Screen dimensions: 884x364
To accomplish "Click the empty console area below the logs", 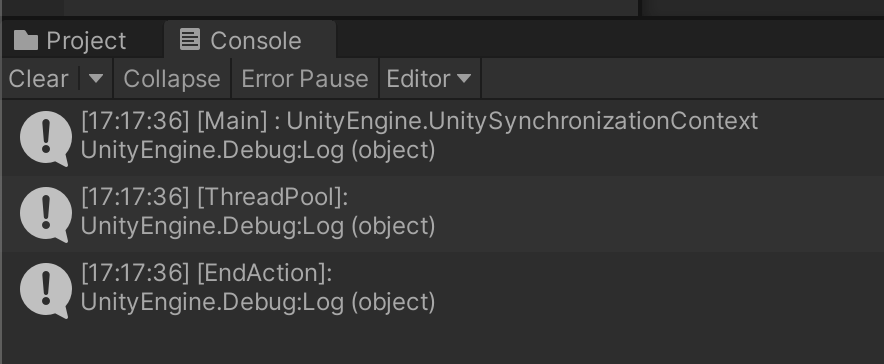I will tap(443, 345).
